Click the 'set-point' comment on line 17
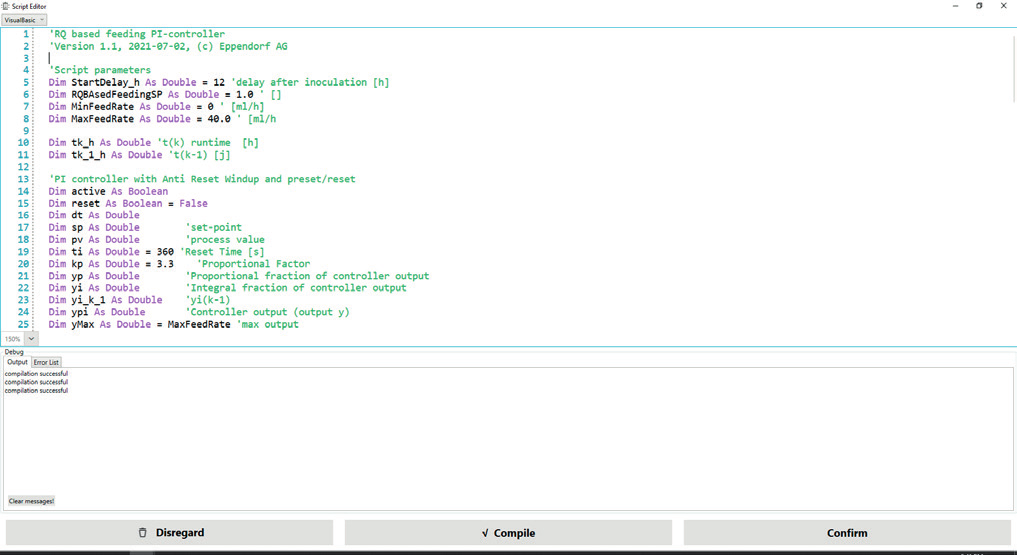The height and width of the screenshot is (555, 1017). 213,228
